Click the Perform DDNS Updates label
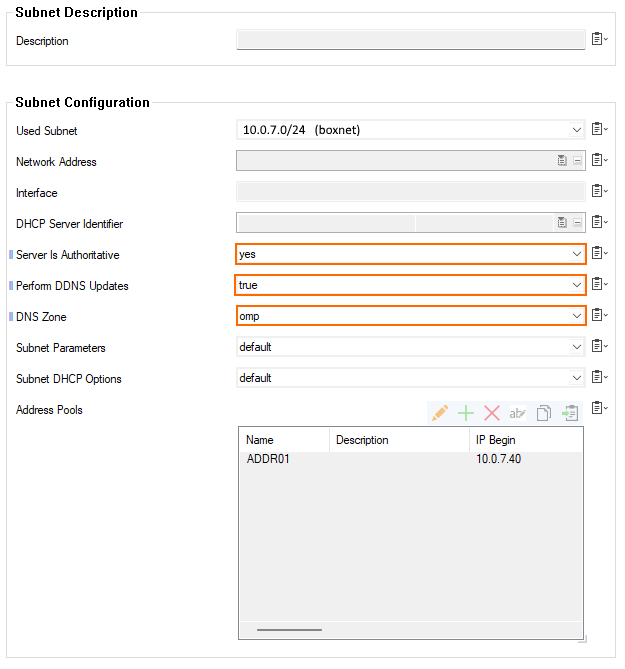625x669 pixels. pos(72,286)
